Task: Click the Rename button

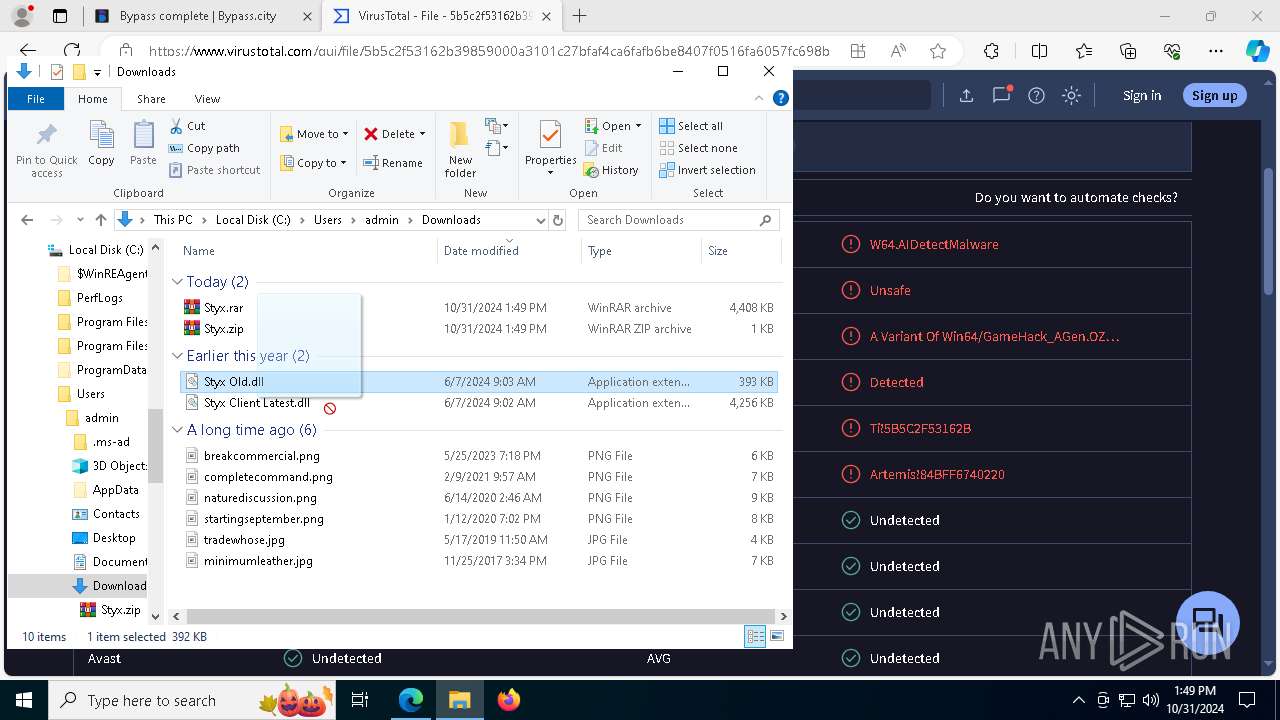Action: coord(393,163)
